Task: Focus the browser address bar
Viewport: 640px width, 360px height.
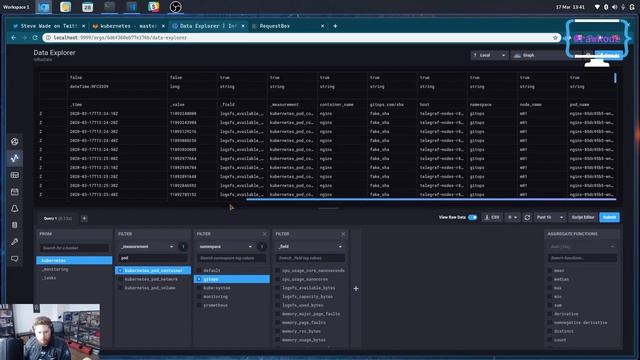Action: pos(302,38)
